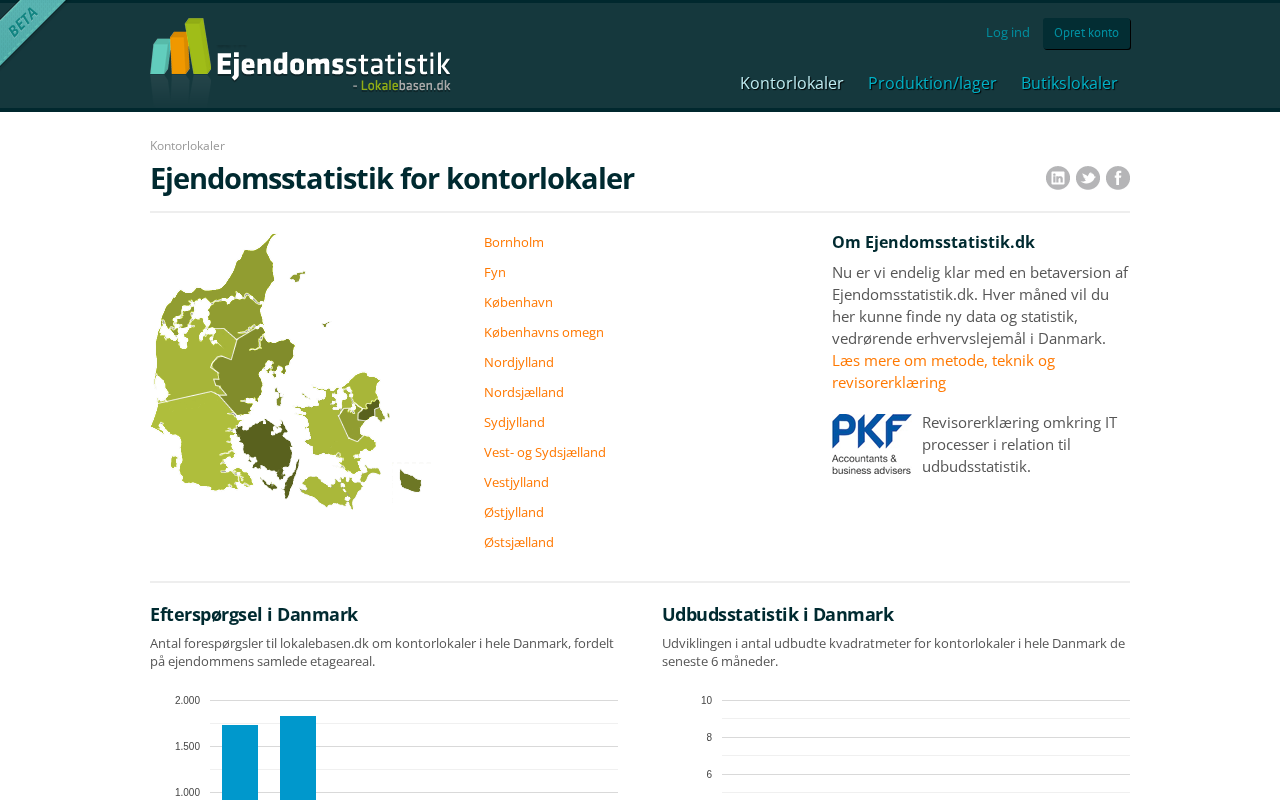Click the PKF Accountants logo
The width and height of the screenshot is (1280, 800).
pyautogui.click(x=872, y=444)
